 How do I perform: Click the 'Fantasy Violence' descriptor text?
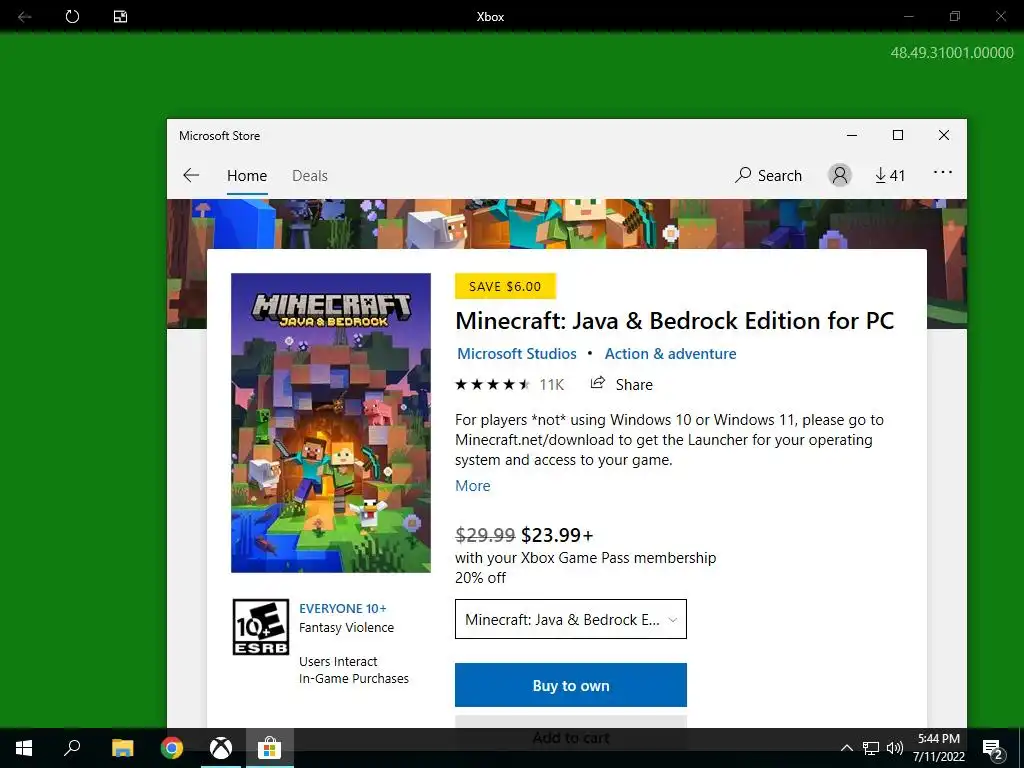tap(347, 628)
